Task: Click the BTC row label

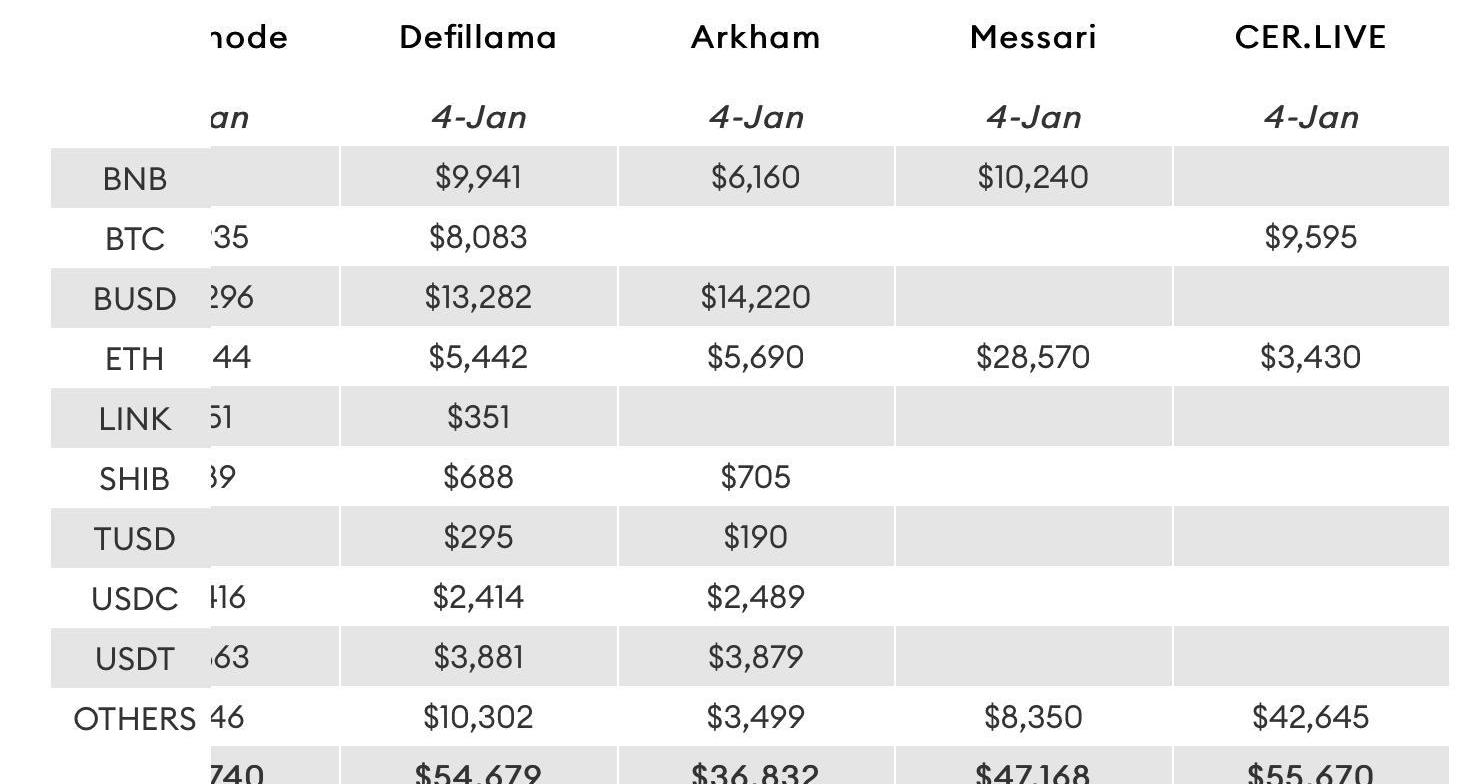Action: 134,239
